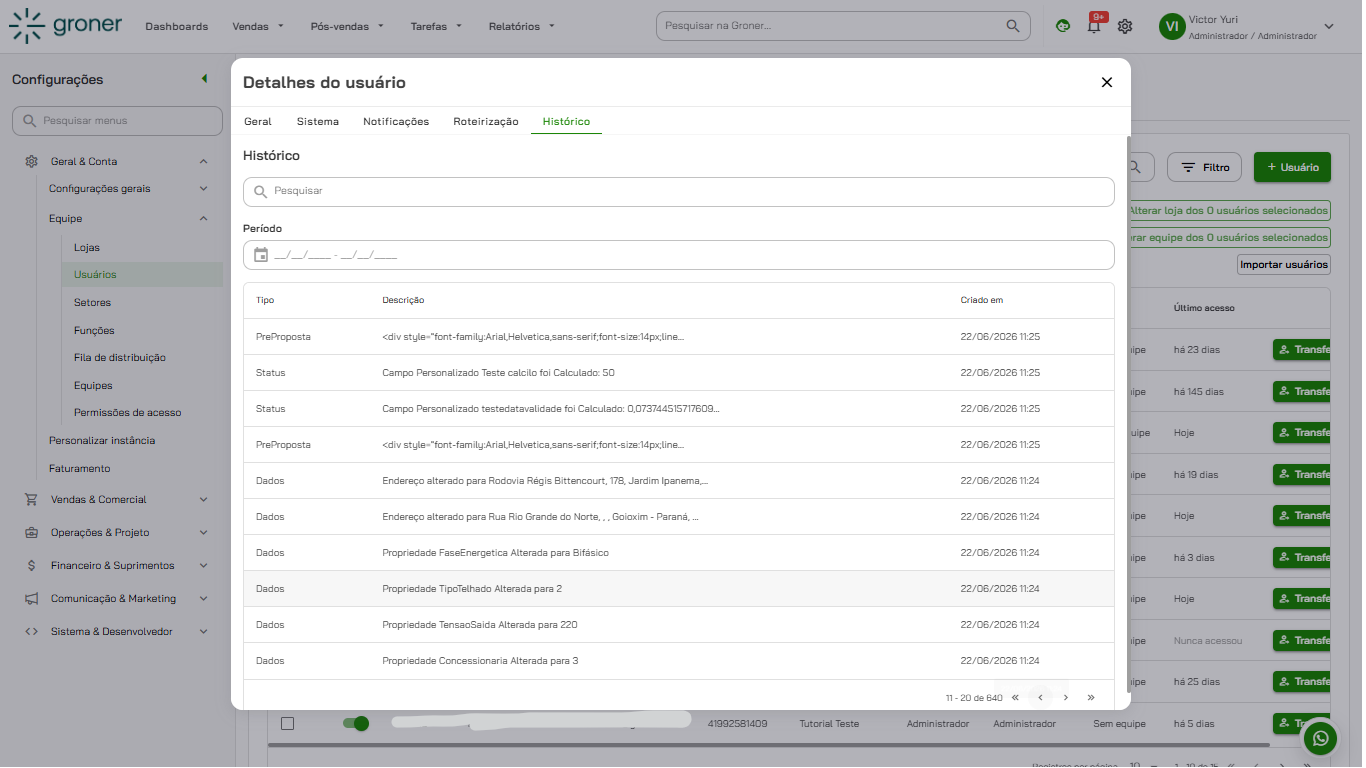The image size is (1366, 768).
Task: Click the Vendas & Comercial cart icon
Action: (x=32, y=499)
